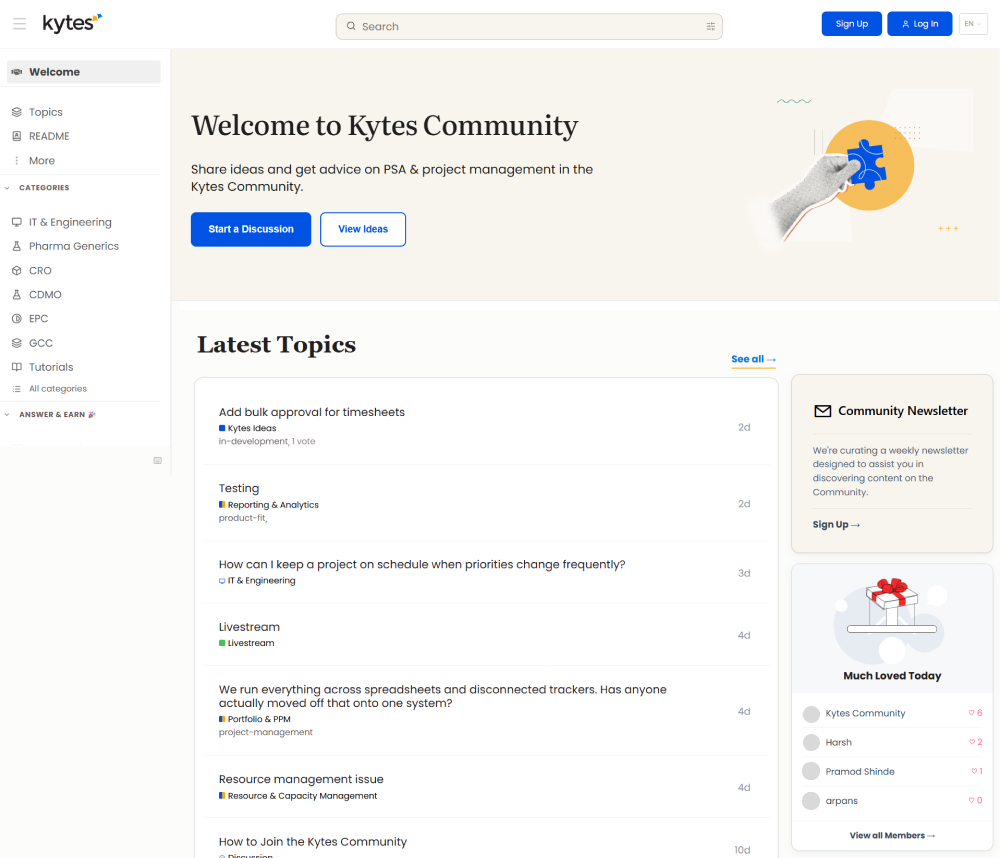Click View all Members link

click(892, 836)
